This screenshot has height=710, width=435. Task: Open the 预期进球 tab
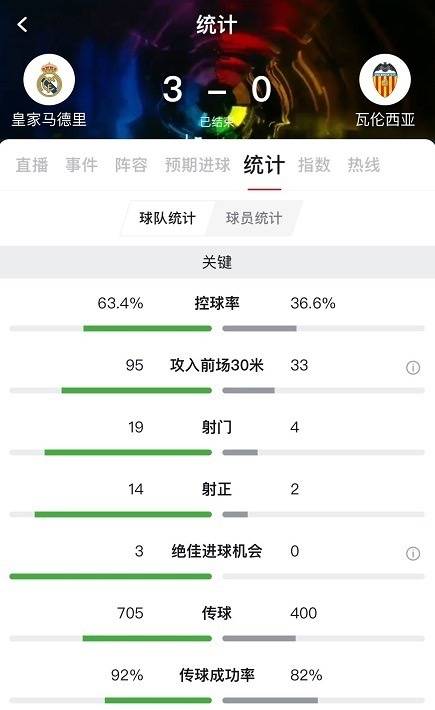pyautogui.click(x=198, y=165)
